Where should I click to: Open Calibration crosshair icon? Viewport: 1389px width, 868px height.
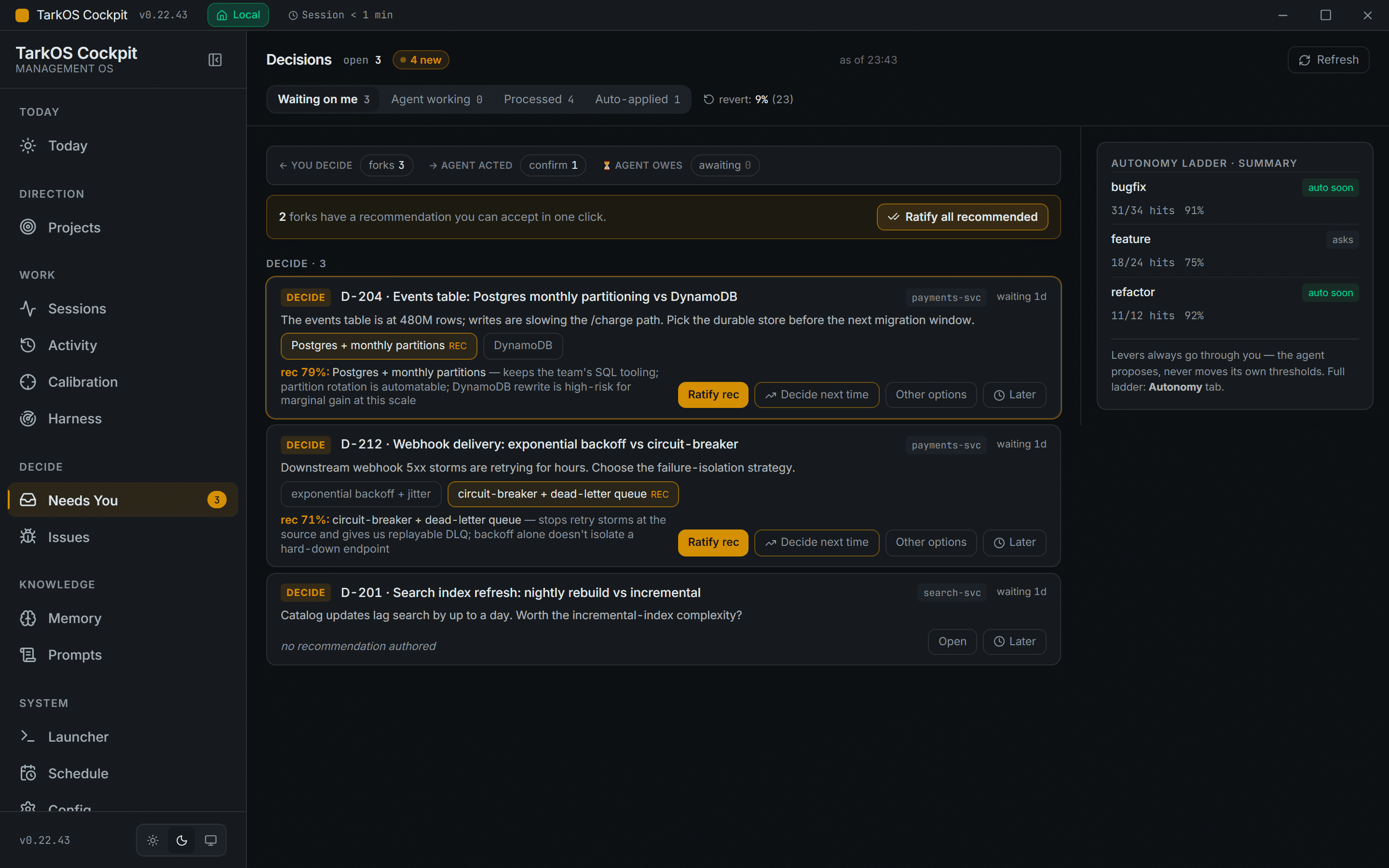(27, 382)
